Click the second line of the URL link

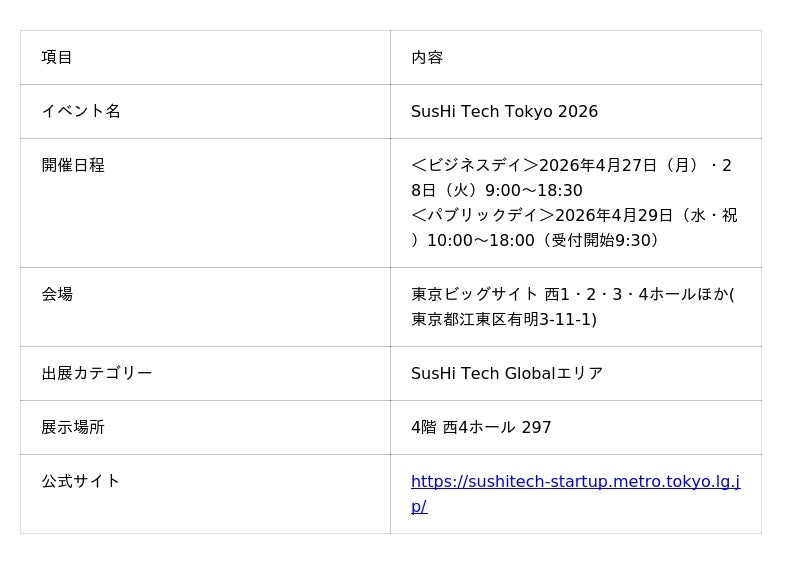tap(419, 506)
